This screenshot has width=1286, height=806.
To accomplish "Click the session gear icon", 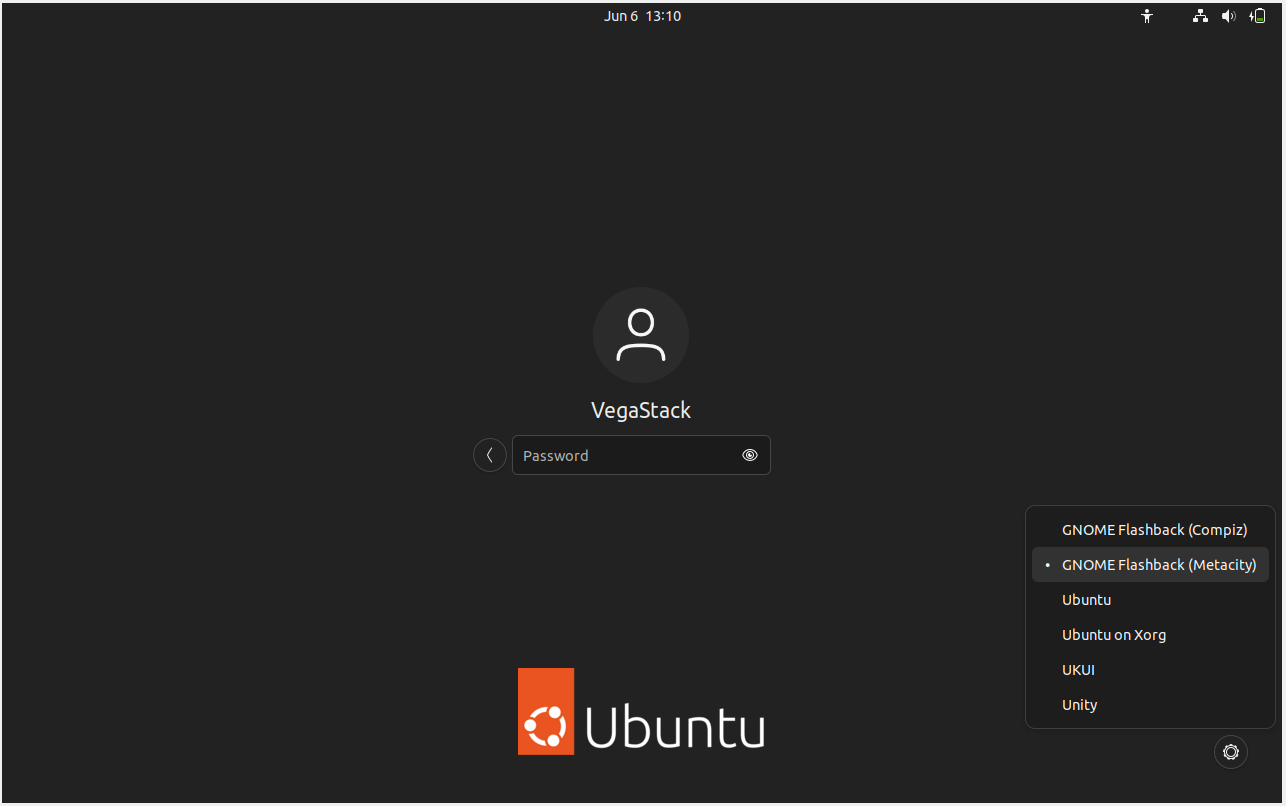I will tap(1231, 752).
